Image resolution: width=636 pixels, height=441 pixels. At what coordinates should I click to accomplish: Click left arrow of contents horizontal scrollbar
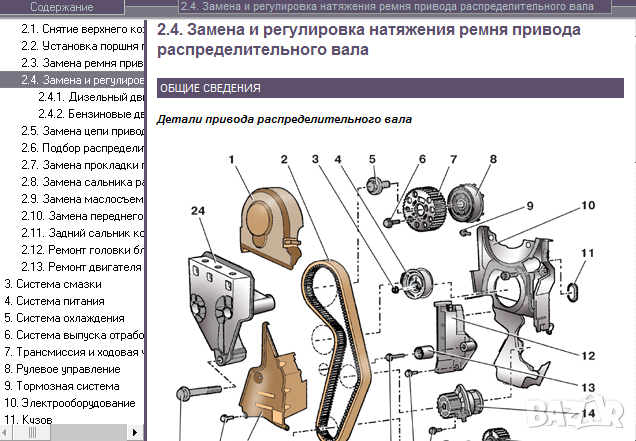point(6,433)
